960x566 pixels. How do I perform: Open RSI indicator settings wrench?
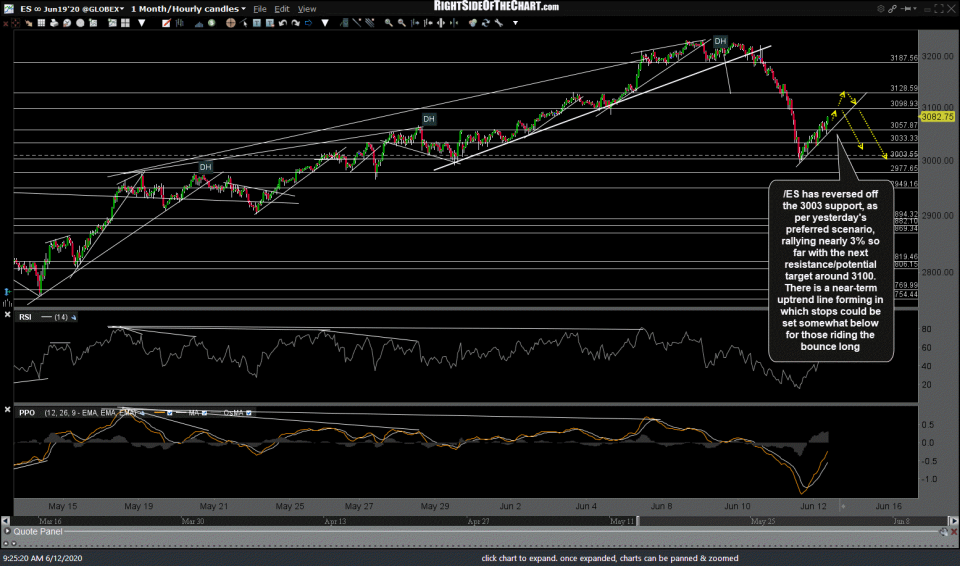[73, 317]
